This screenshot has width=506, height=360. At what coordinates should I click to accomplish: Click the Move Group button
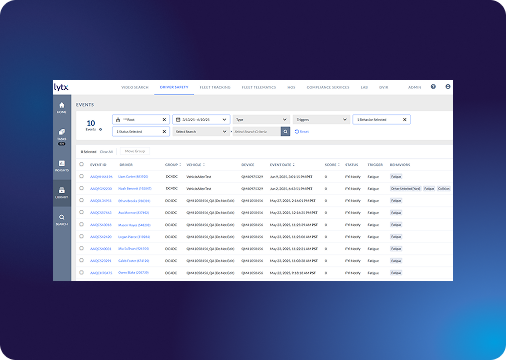coord(135,151)
